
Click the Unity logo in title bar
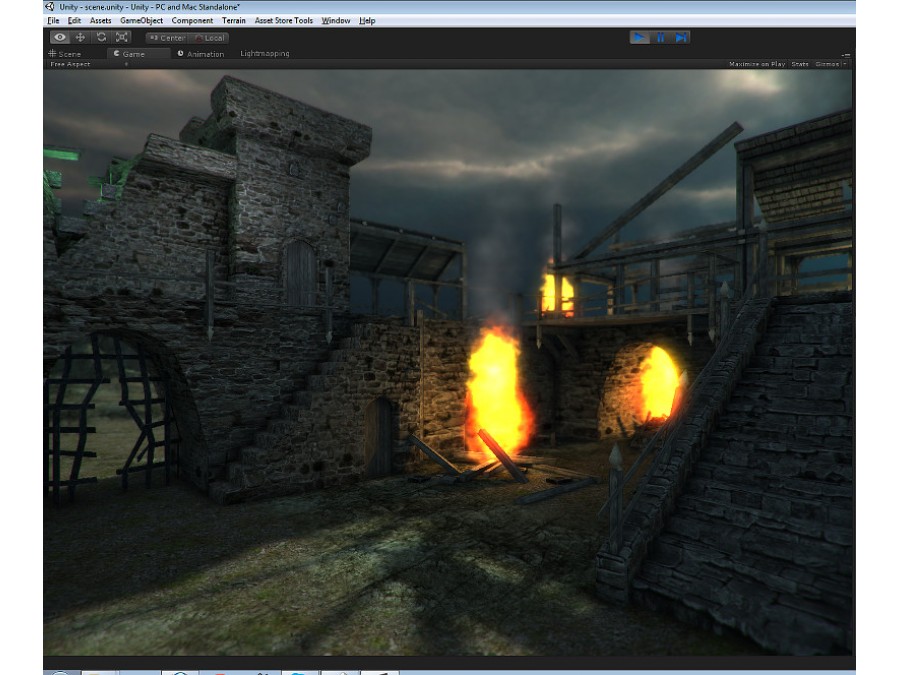pos(51,7)
